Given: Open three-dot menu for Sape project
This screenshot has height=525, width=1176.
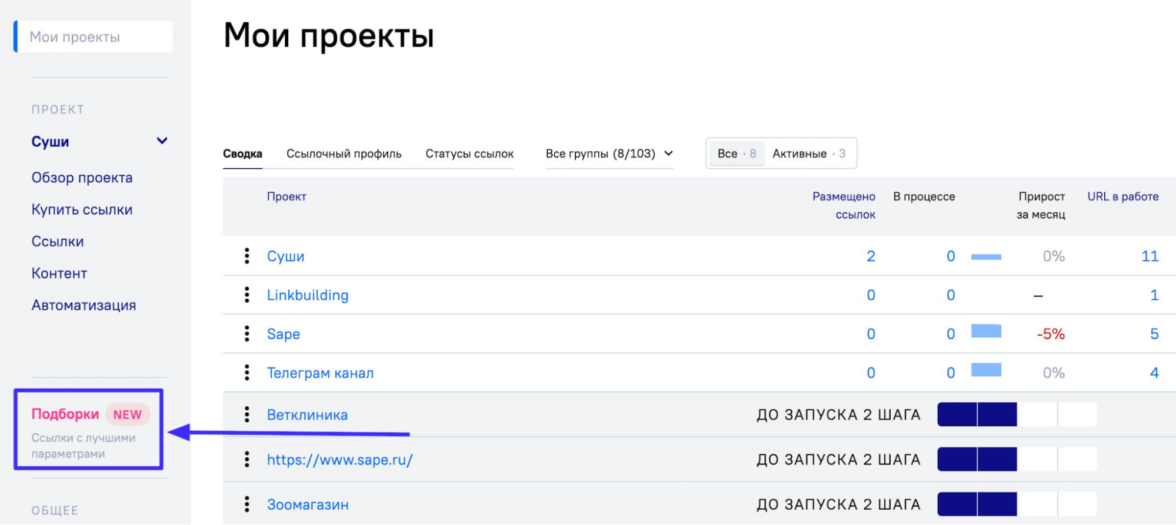Looking at the screenshot, I should click(x=246, y=334).
